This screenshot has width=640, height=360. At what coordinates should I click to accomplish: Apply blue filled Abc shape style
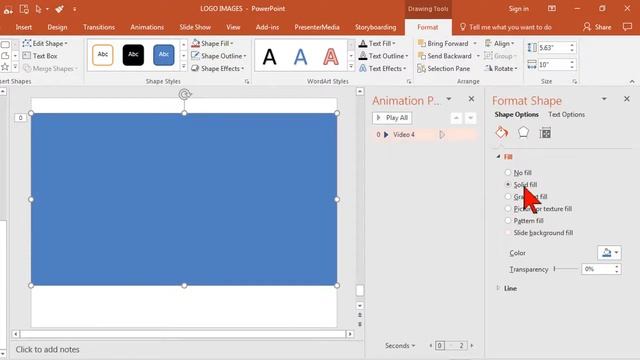pos(164,55)
